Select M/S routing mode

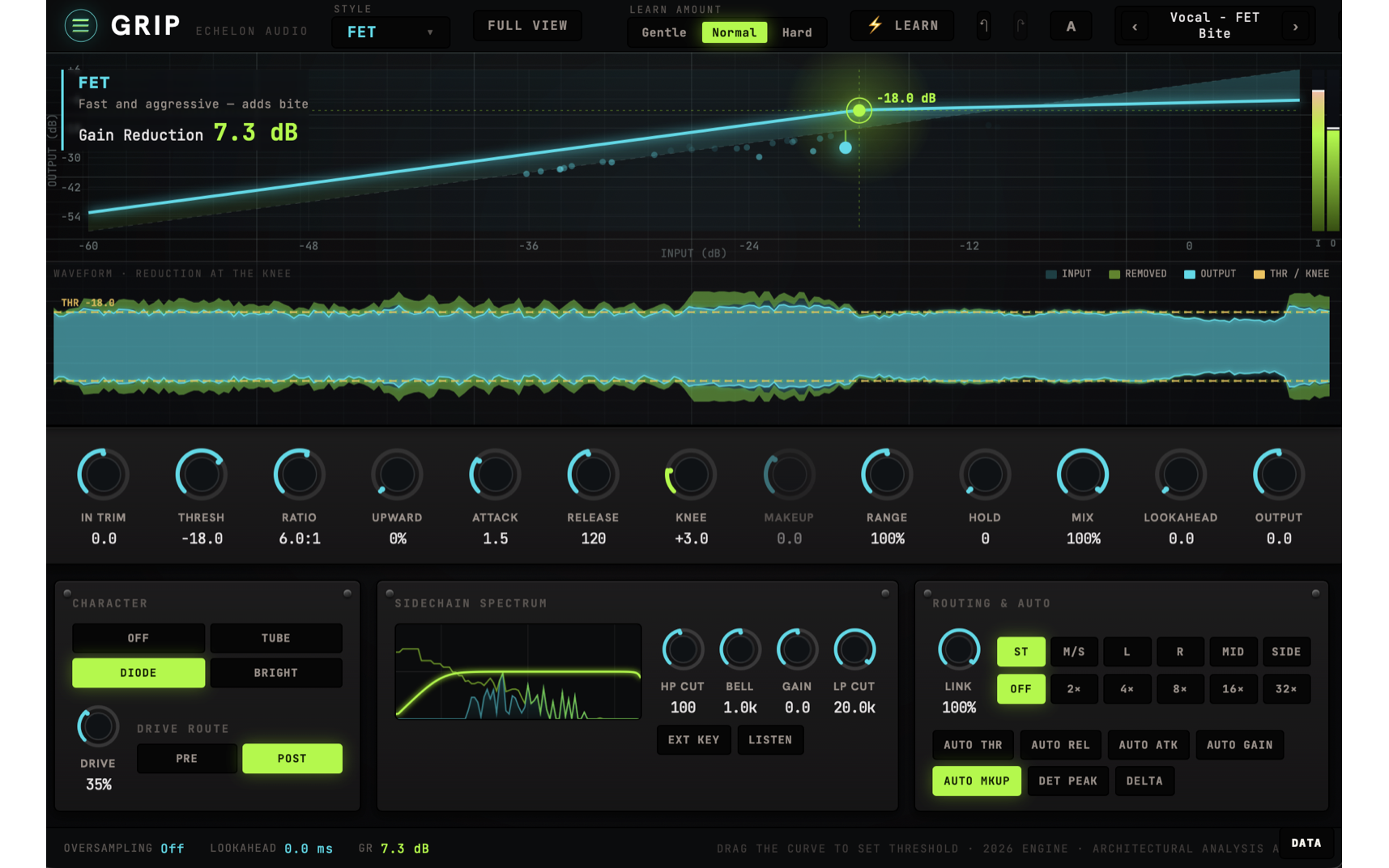1074,652
